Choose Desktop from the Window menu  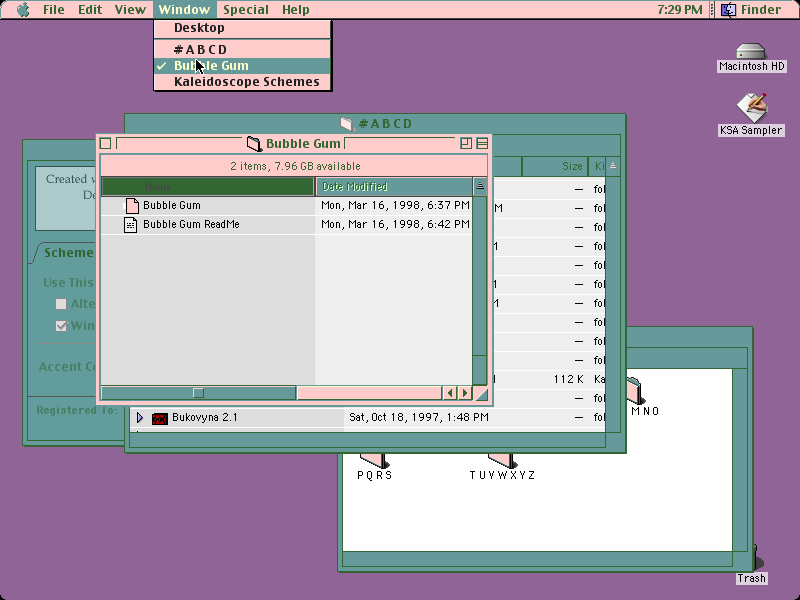click(x=242, y=28)
